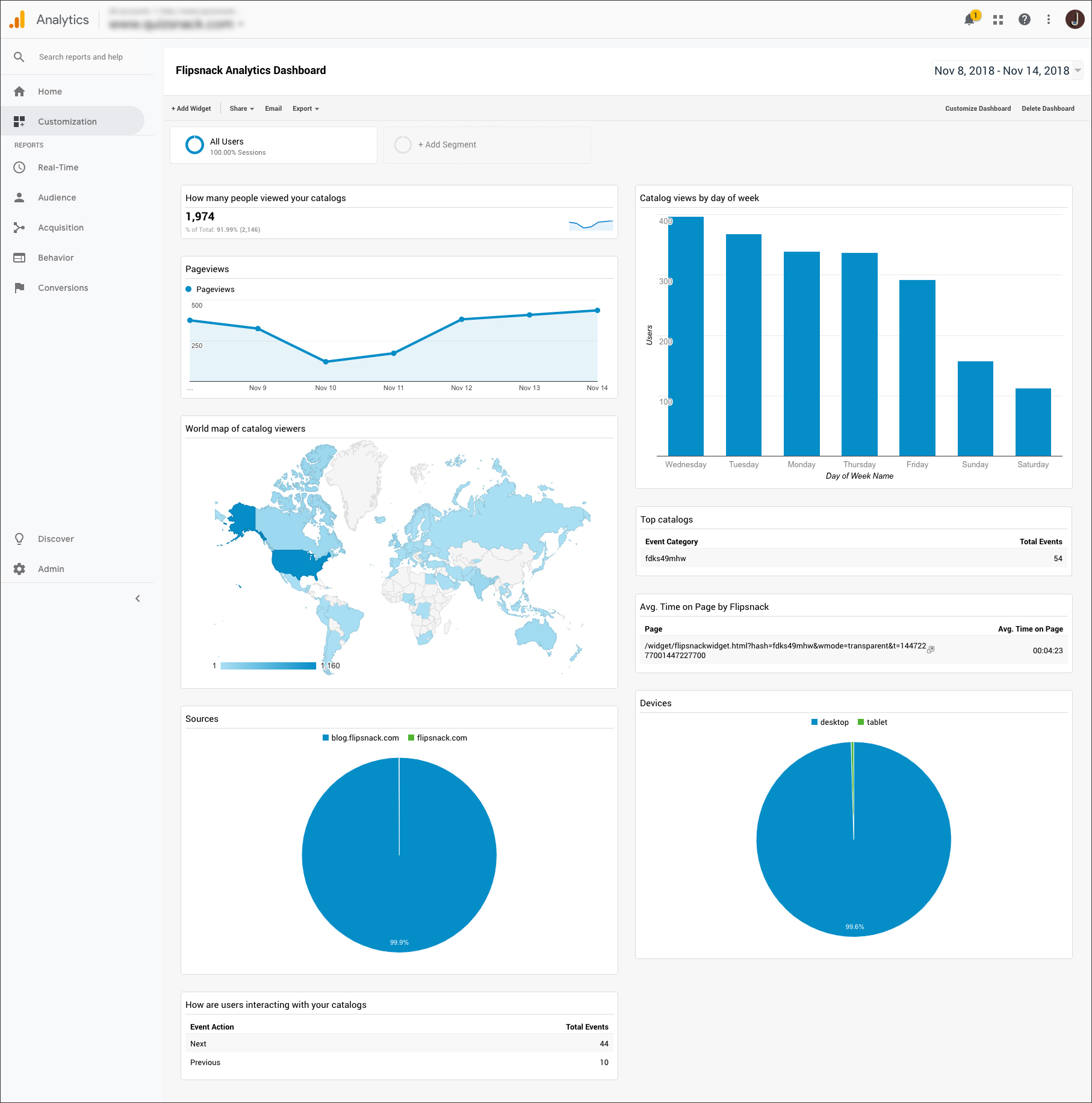
Task: Click the Acquisition arrows icon
Action: (19, 228)
